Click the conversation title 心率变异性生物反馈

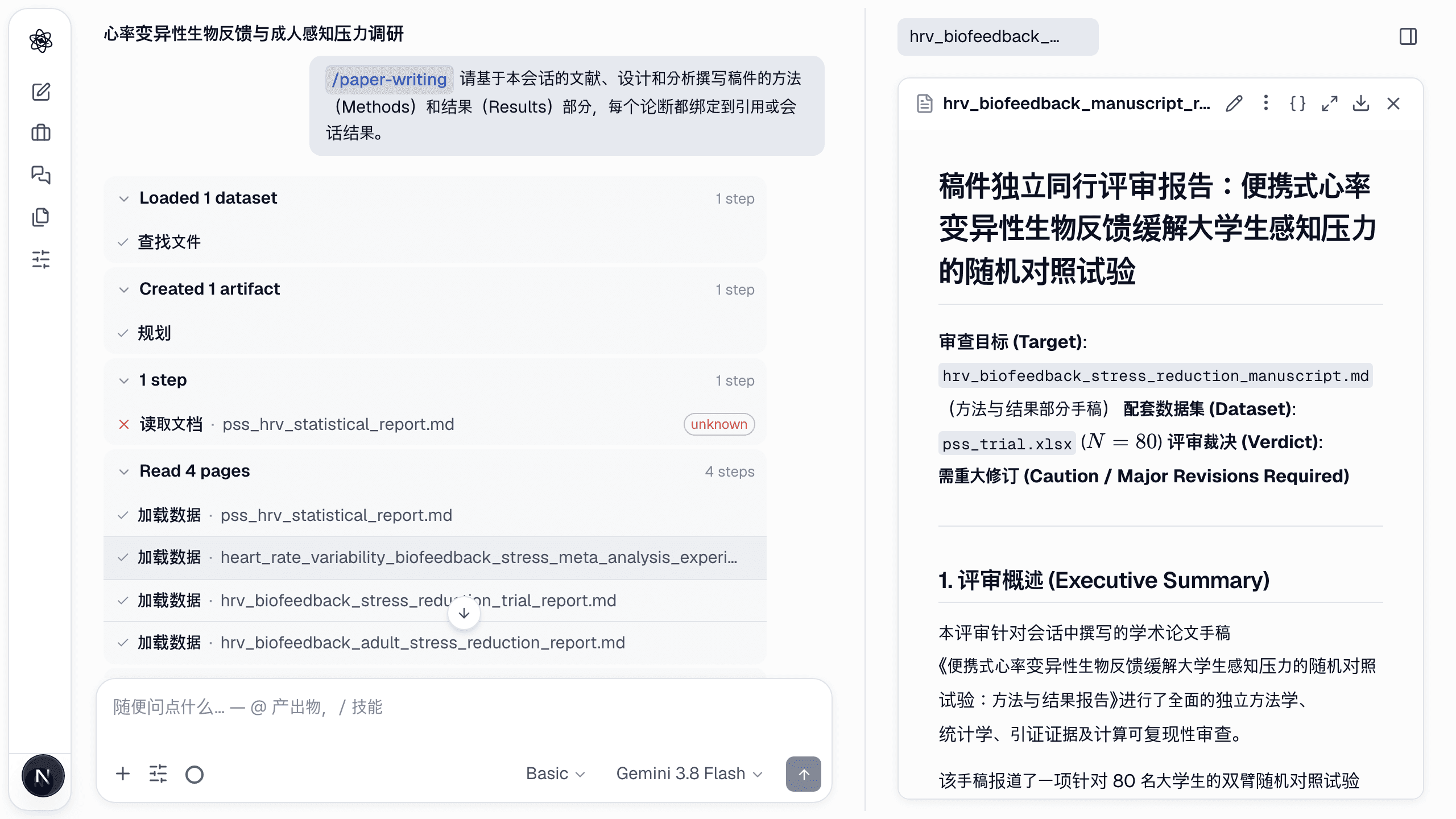click(254, 34)
